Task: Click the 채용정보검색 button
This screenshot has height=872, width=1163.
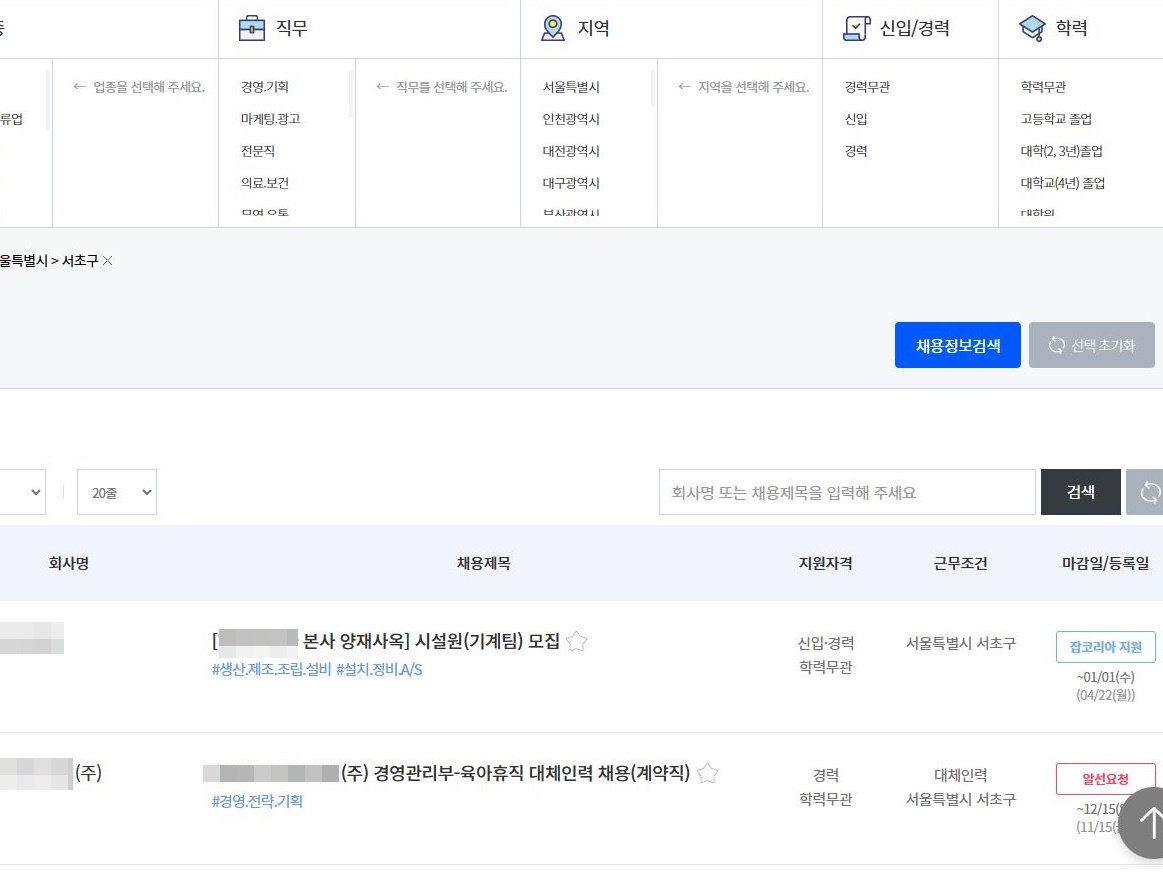Action: tap(958, 345)
